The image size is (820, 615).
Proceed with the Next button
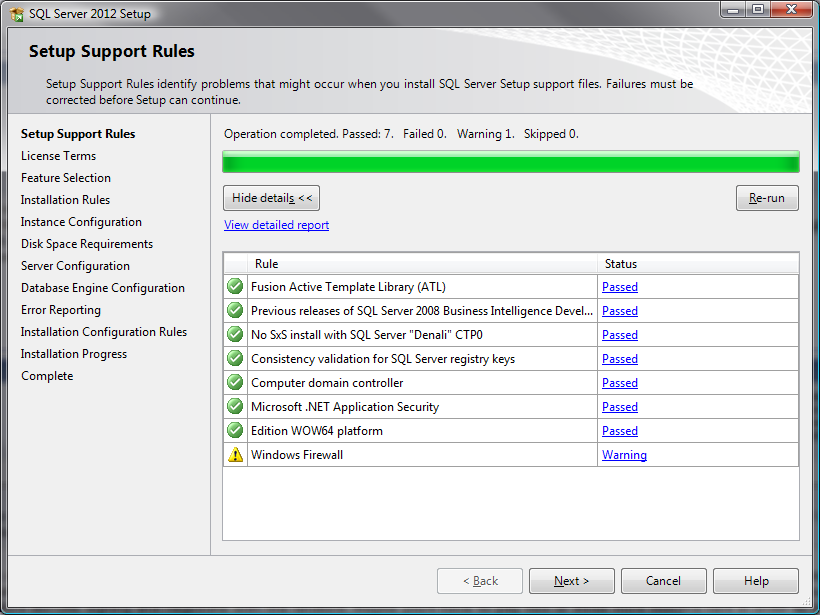(x=572, y=581)
